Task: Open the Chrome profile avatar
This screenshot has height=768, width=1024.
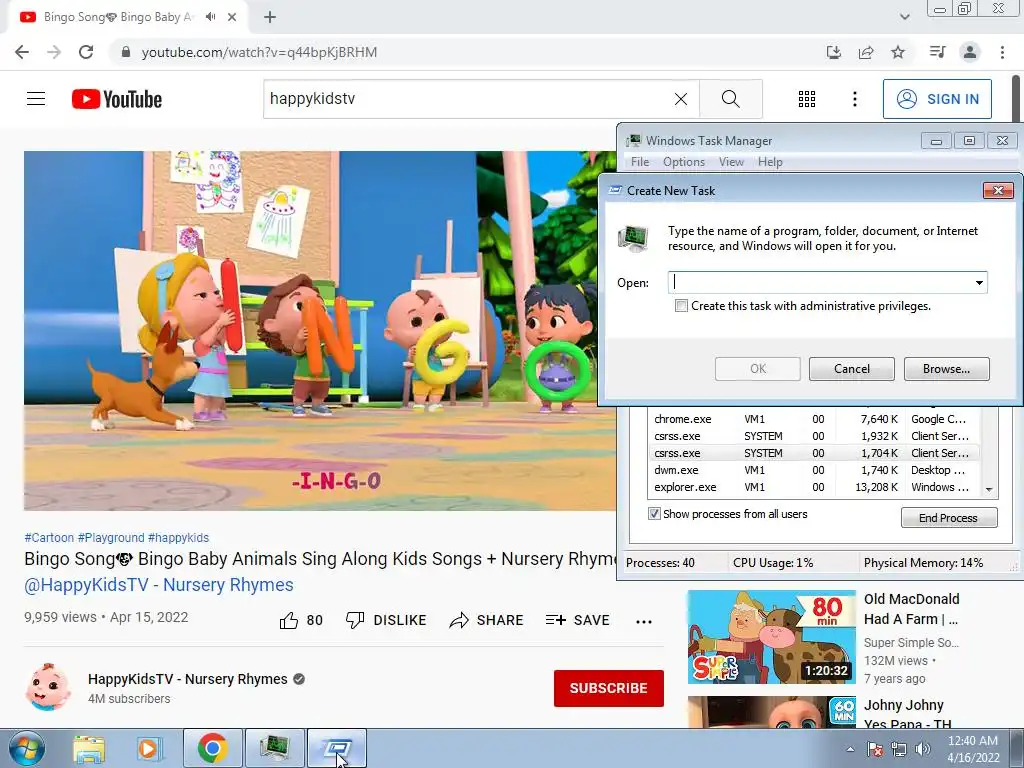Action: pos(970,52)
